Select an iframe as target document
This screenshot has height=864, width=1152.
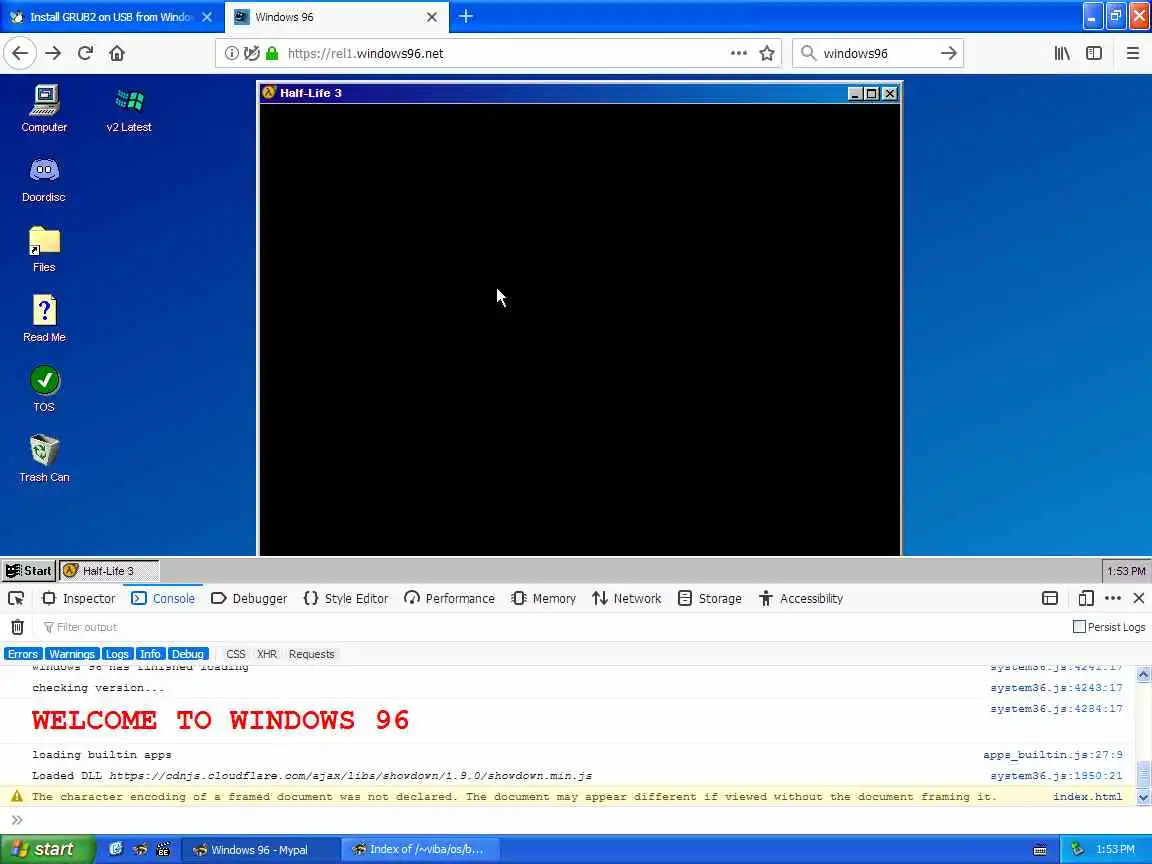pyautogui.click(x=1050, y=598)
